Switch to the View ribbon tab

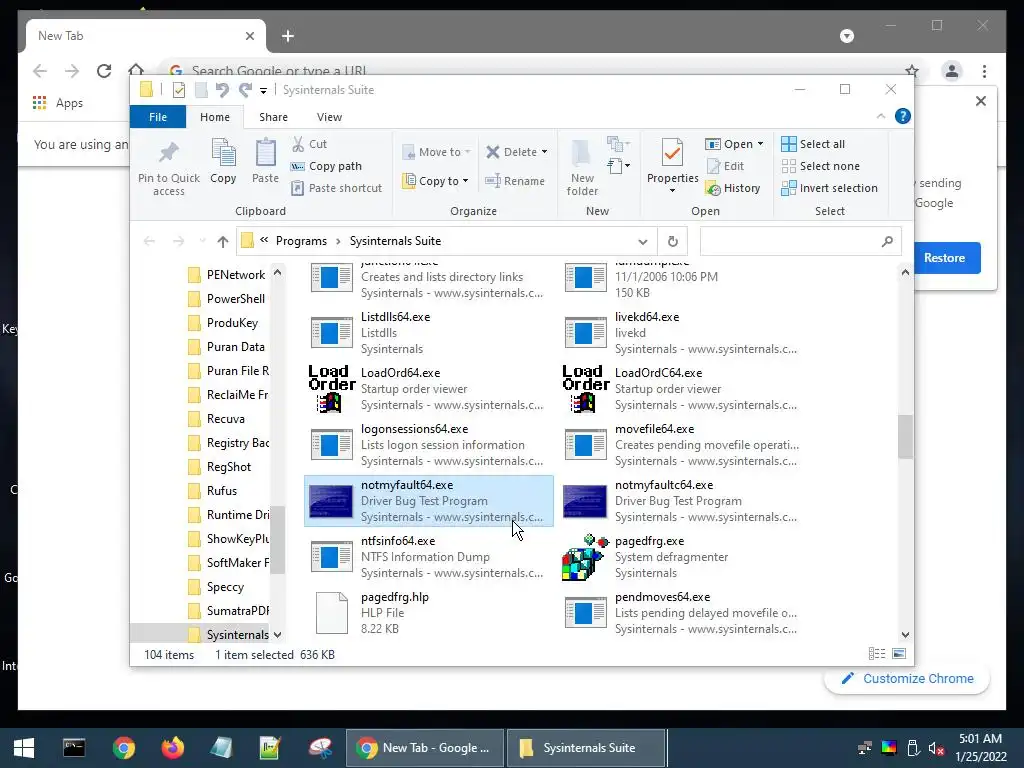(329, 117)
